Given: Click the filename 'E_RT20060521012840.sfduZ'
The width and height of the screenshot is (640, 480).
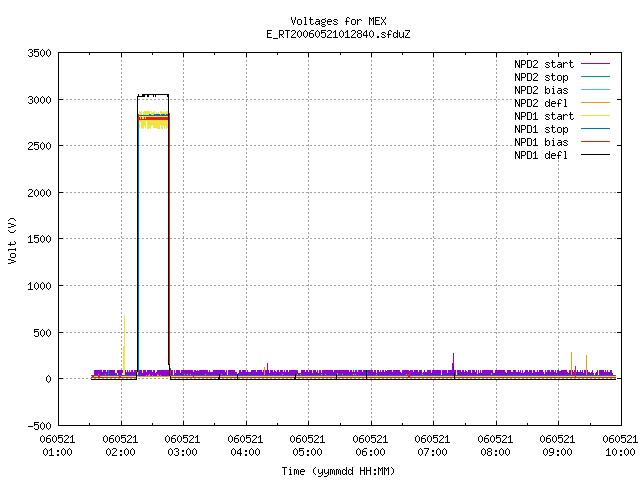Looking at the screenshot, I should [x=338, y=34].
